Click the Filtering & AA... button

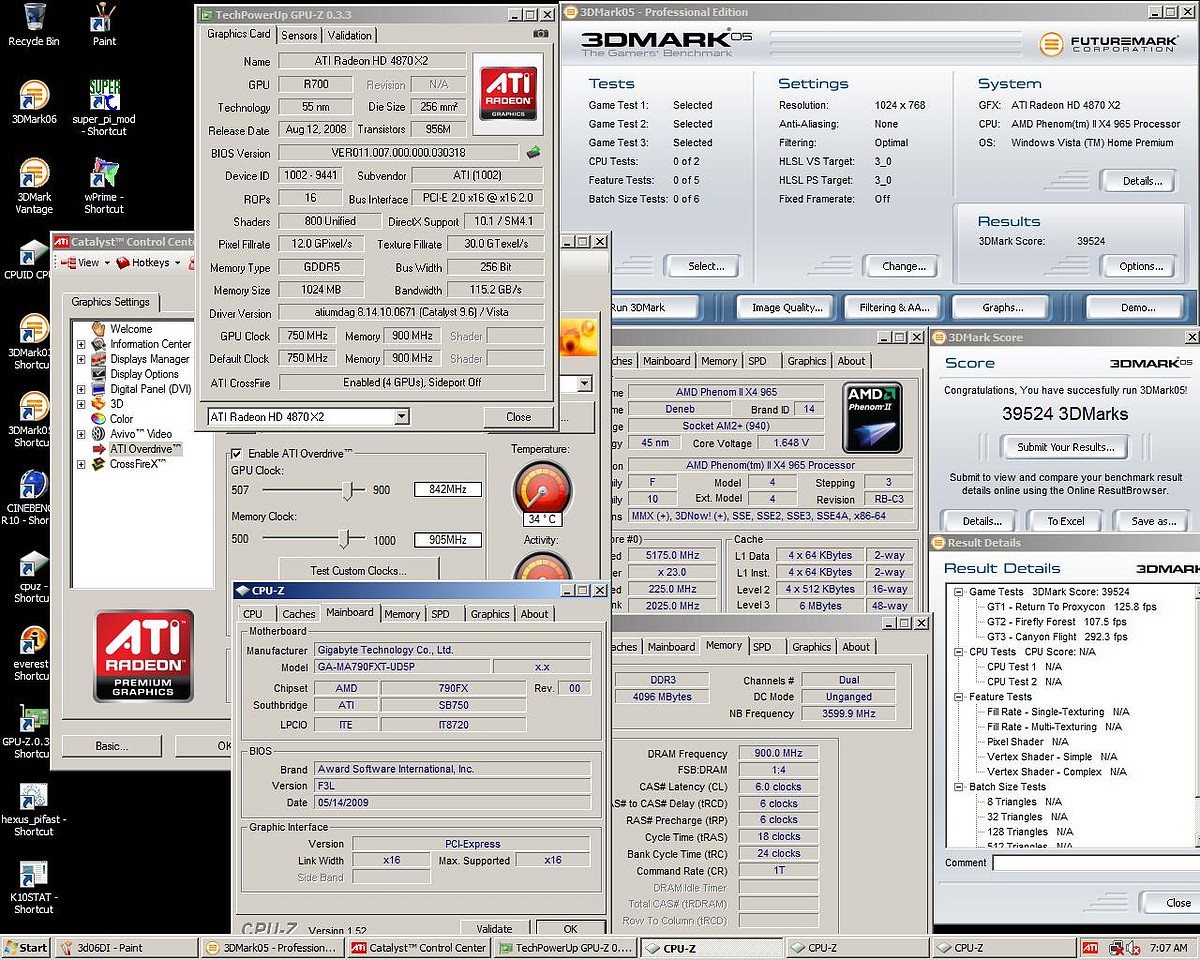pos(895,307)
